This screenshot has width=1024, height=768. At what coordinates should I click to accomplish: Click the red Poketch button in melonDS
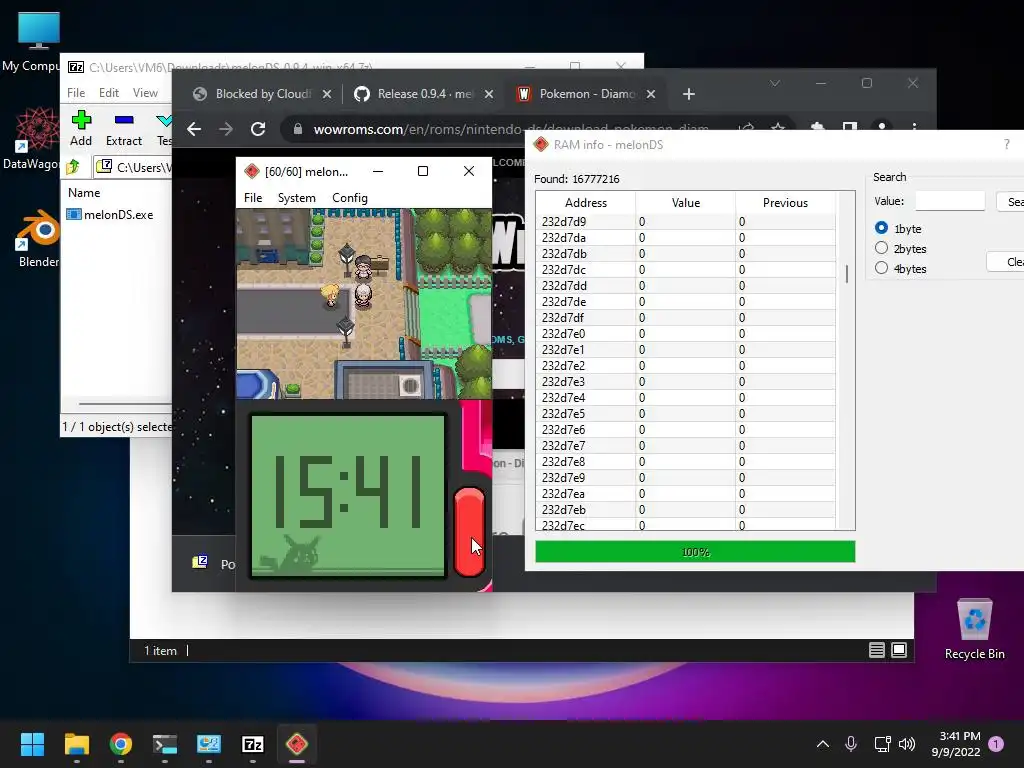click(469, 532)
